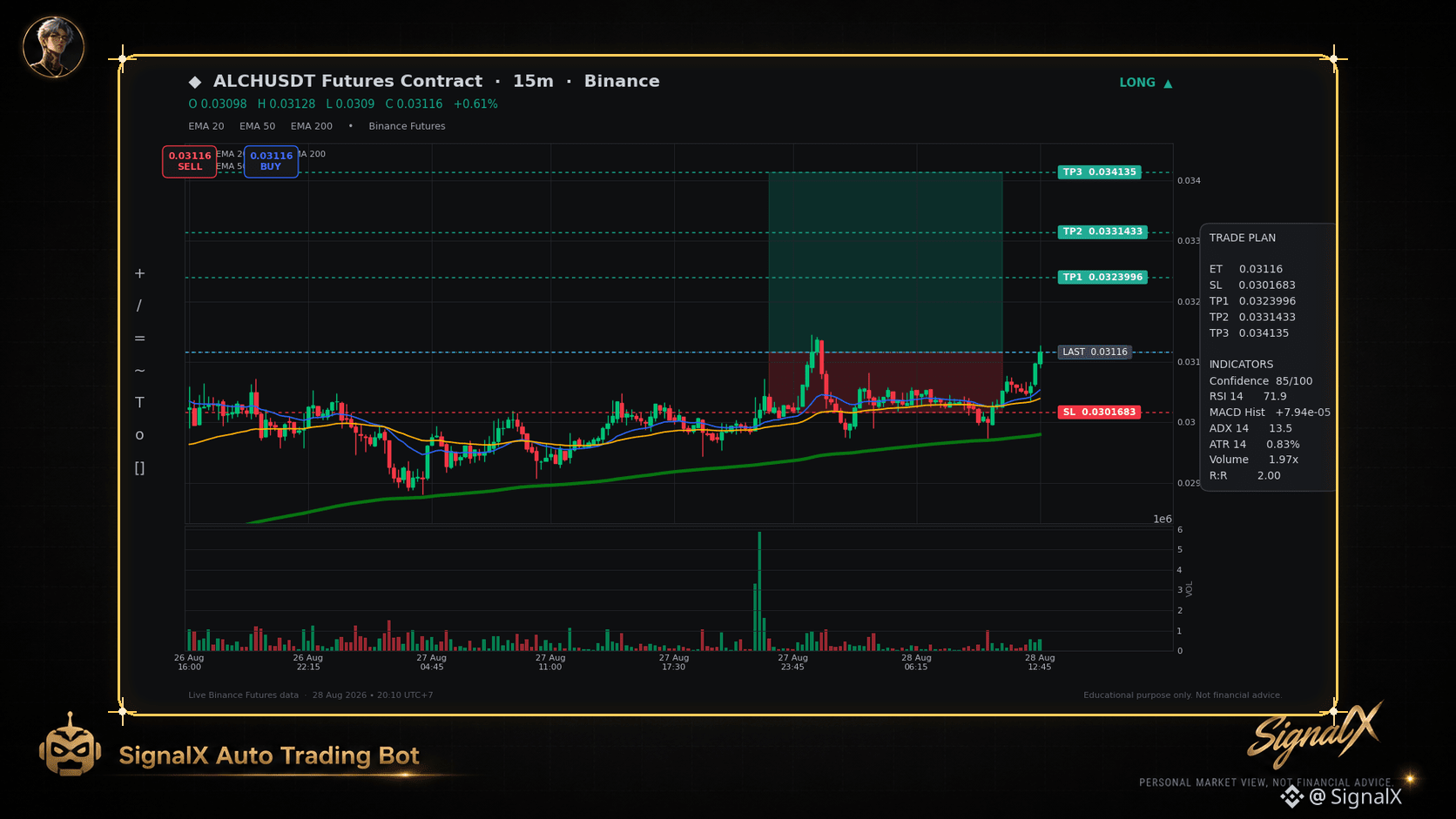
Task: Click the Confidence 85/100 value
Action: tap(1261, 381)
